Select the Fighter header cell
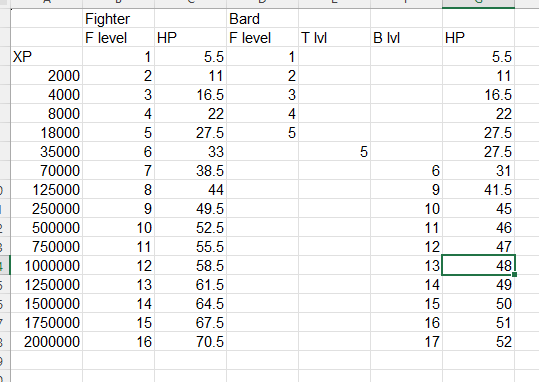 118,19
